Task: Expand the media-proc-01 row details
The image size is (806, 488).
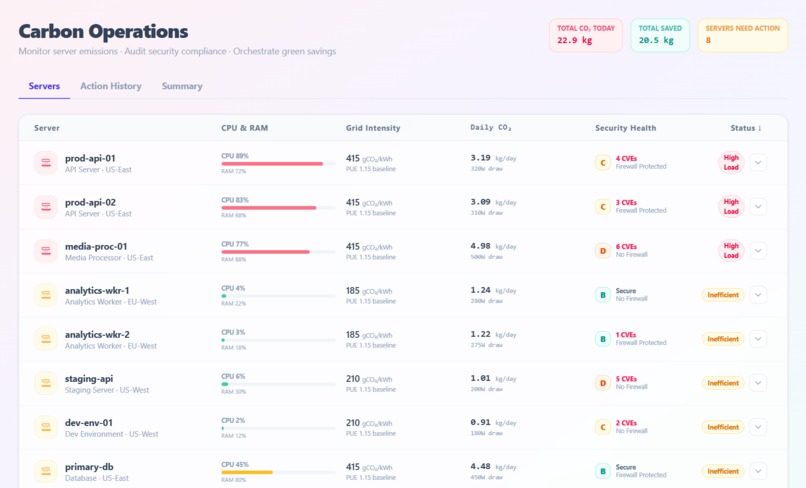Action: 758,251
